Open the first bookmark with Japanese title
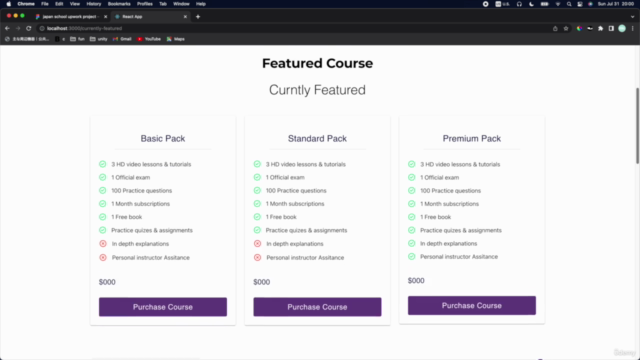Image resolution: width=640 pixels, height=360 pixels. click(27, 39)
